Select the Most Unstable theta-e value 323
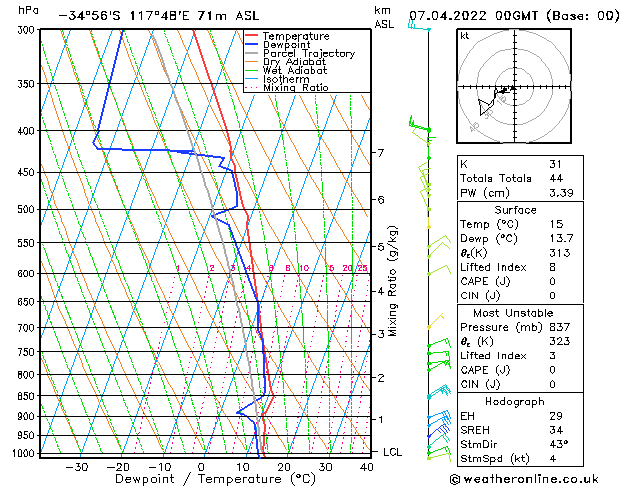629x486 pixels. point(560,341)
